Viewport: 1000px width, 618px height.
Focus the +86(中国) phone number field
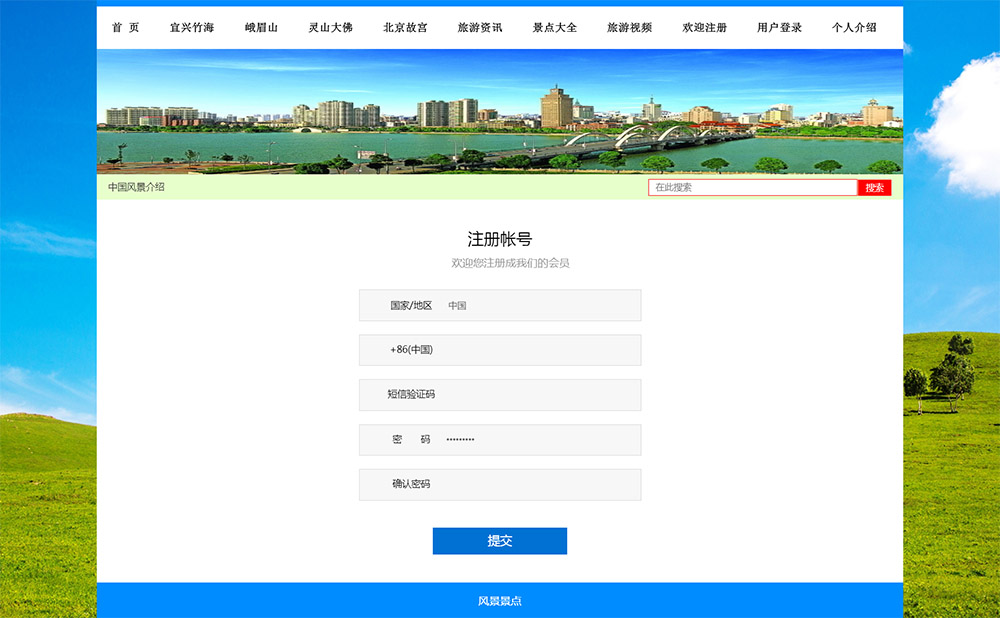[x=500, y=350]
